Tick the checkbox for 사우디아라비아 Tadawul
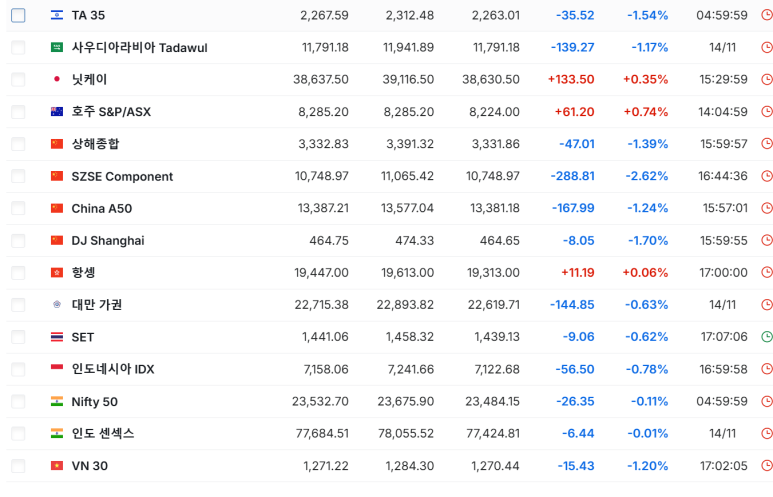773x497 pixels. tap(18, 47)
